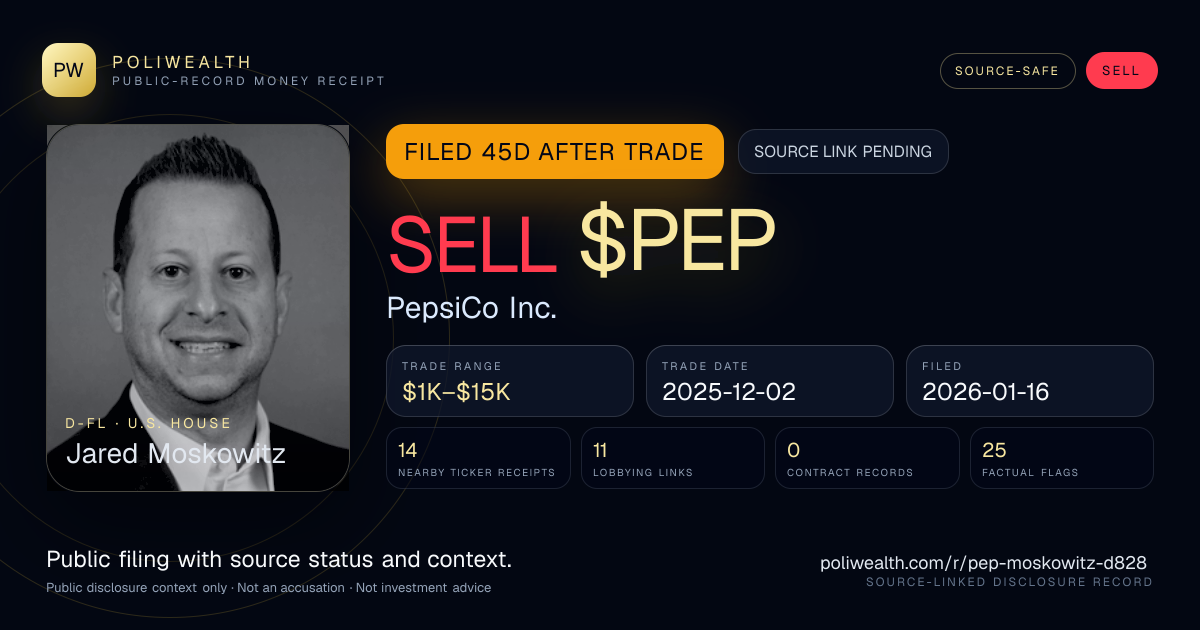The height and width of the screenshot is (630, 1200).
Task: Click the D-FL · U.S. HOUSE label
Action: (x=149, y=424)
